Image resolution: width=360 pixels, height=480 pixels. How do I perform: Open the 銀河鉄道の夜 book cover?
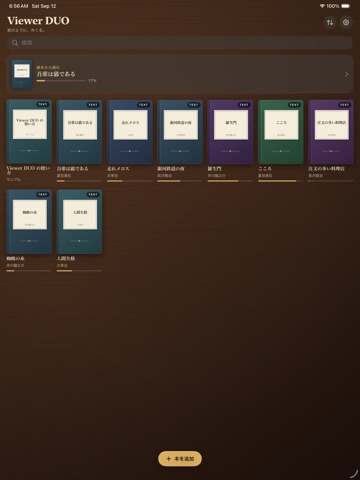point(180,131)
